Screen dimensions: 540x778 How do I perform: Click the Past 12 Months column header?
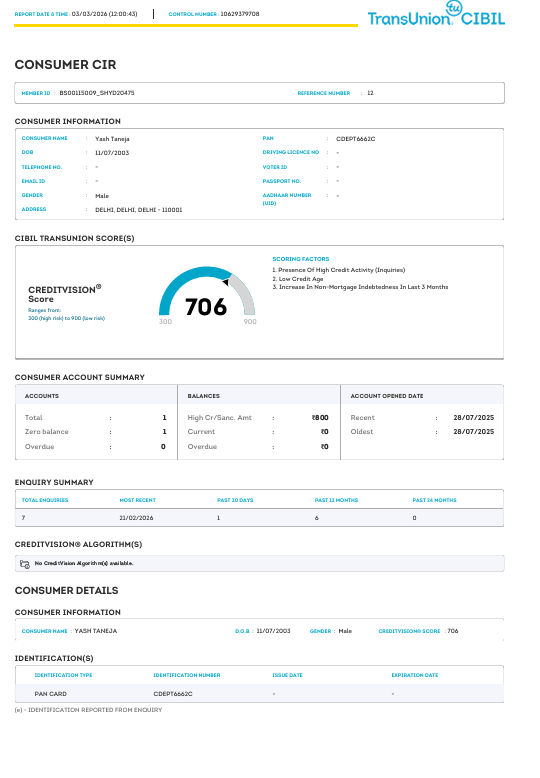(x=337, y=500)
